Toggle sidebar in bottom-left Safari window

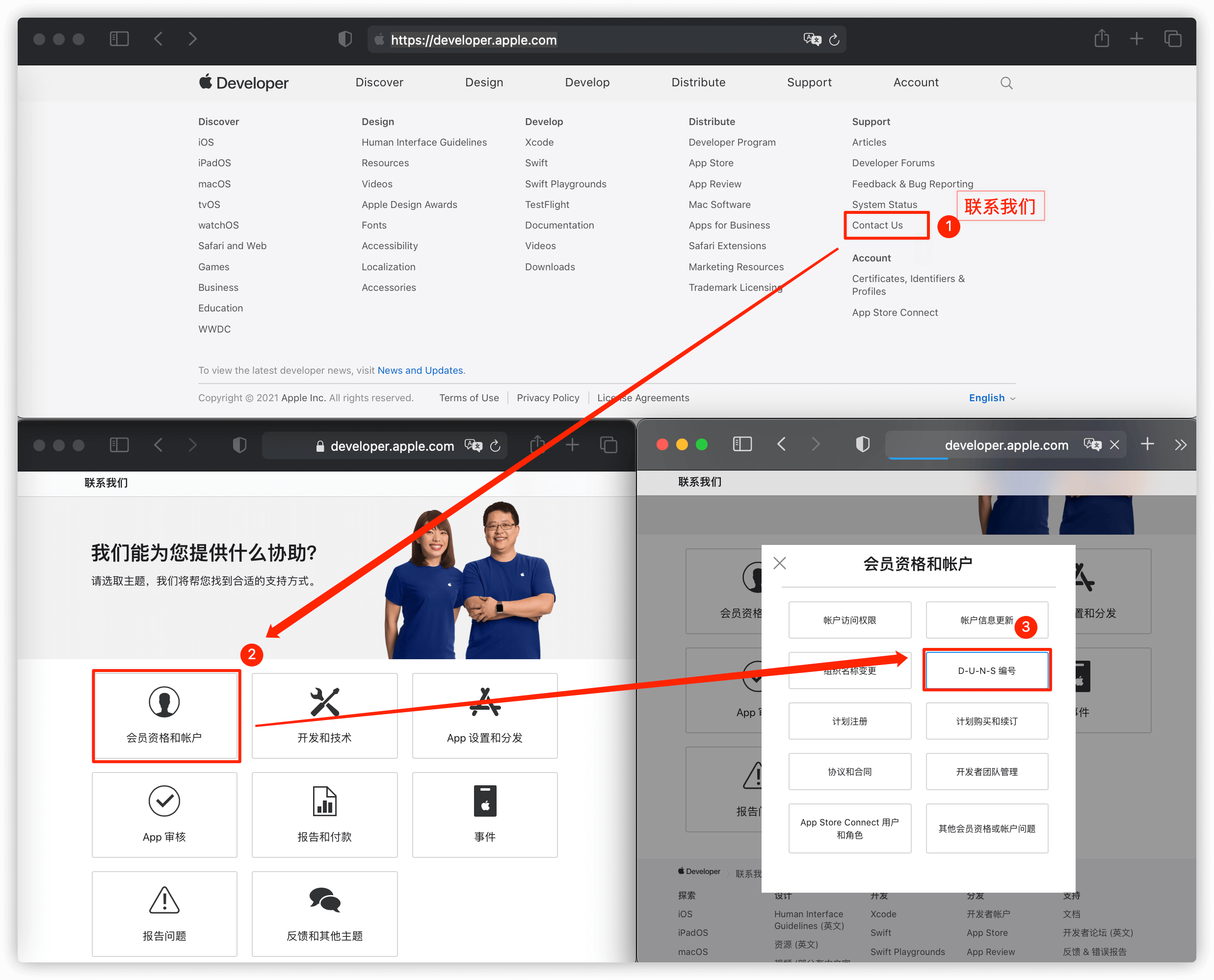[x=119, y=445]
